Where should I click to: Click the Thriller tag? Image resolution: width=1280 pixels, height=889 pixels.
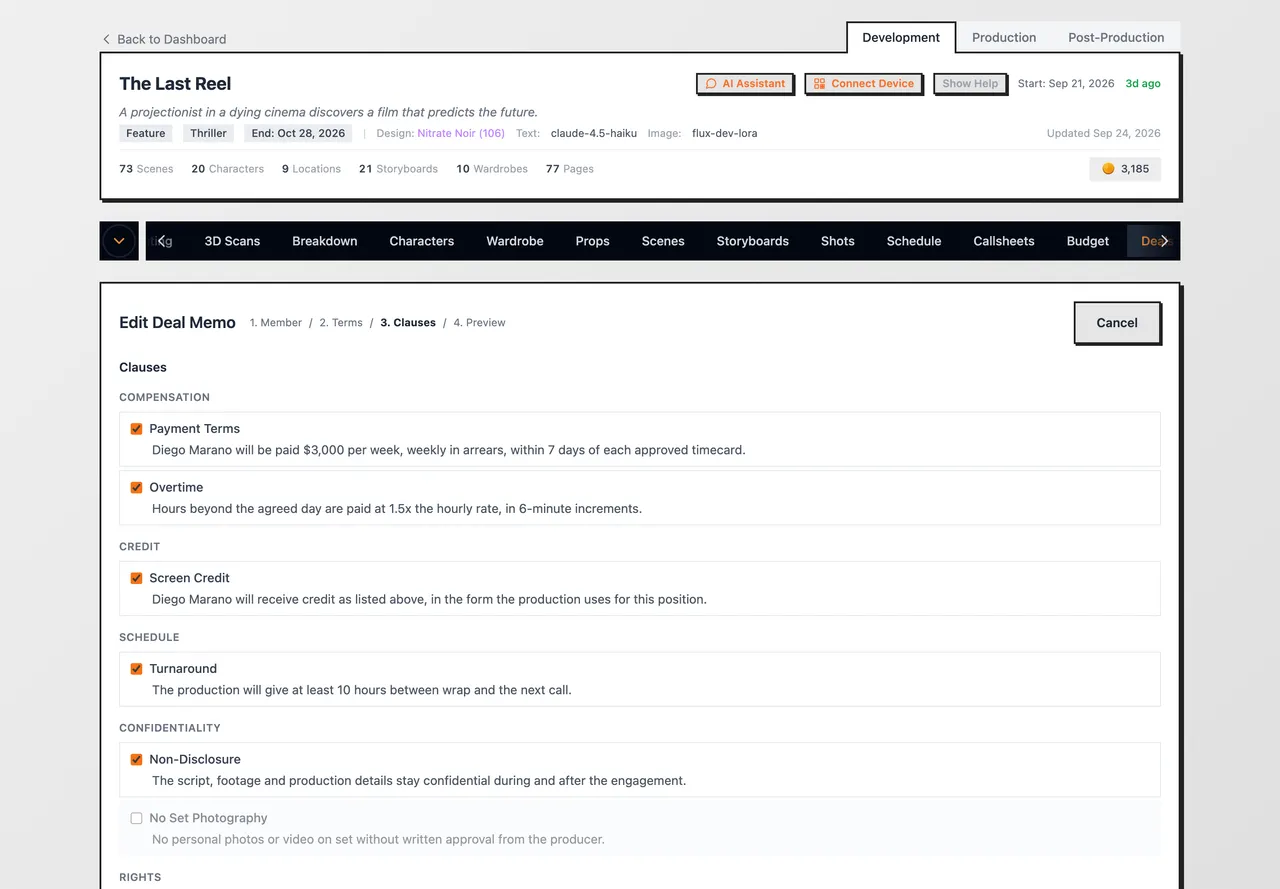point(209,133)
